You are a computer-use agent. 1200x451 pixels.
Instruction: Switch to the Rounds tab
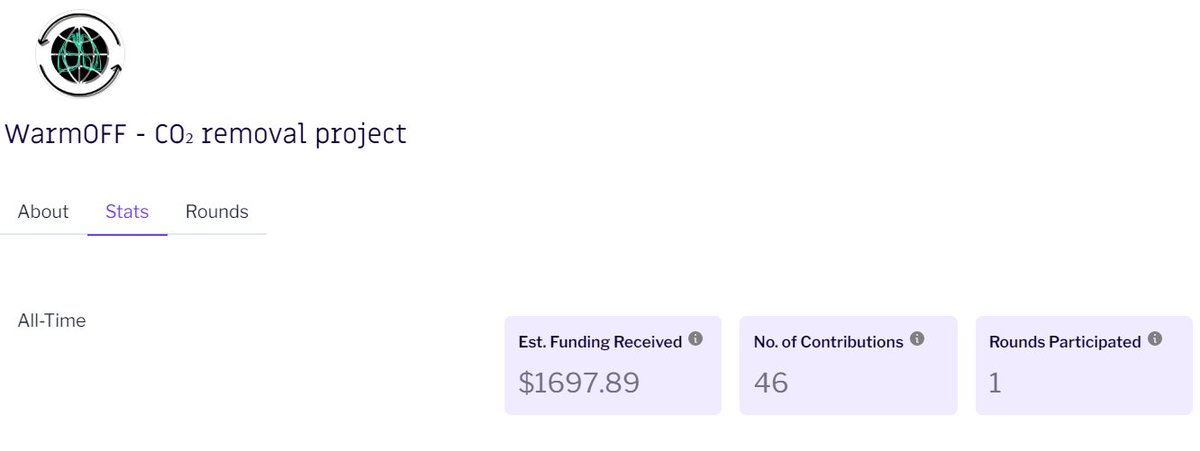[x=217, y=212]
